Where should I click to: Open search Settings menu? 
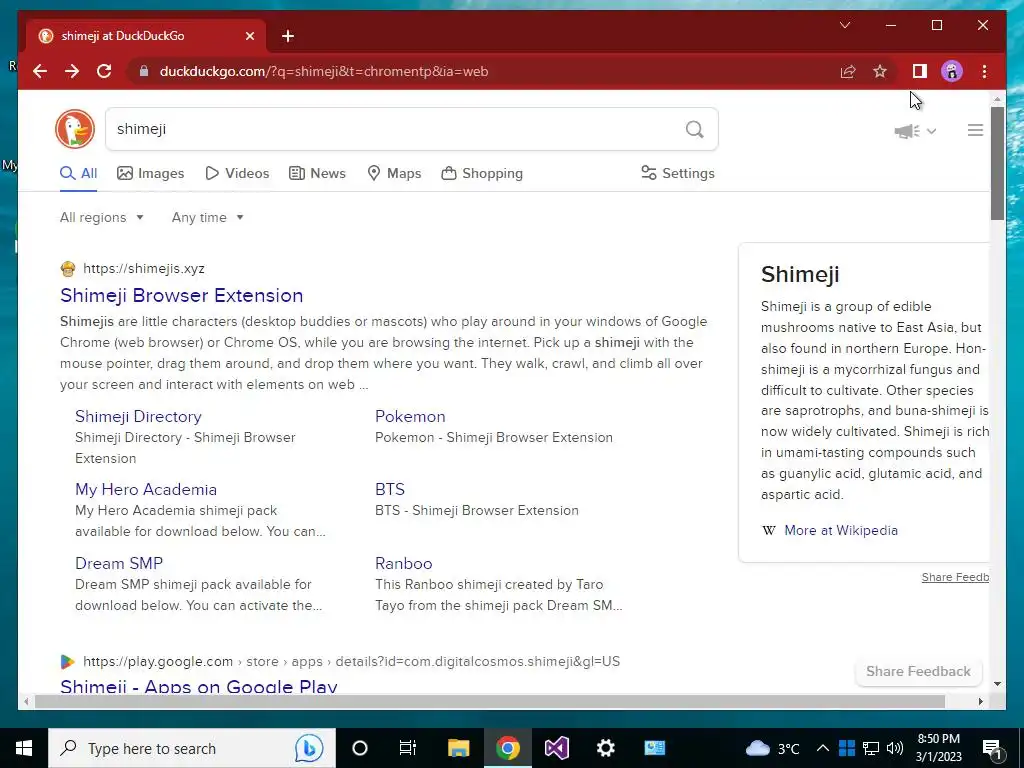(x=678, y=173)
